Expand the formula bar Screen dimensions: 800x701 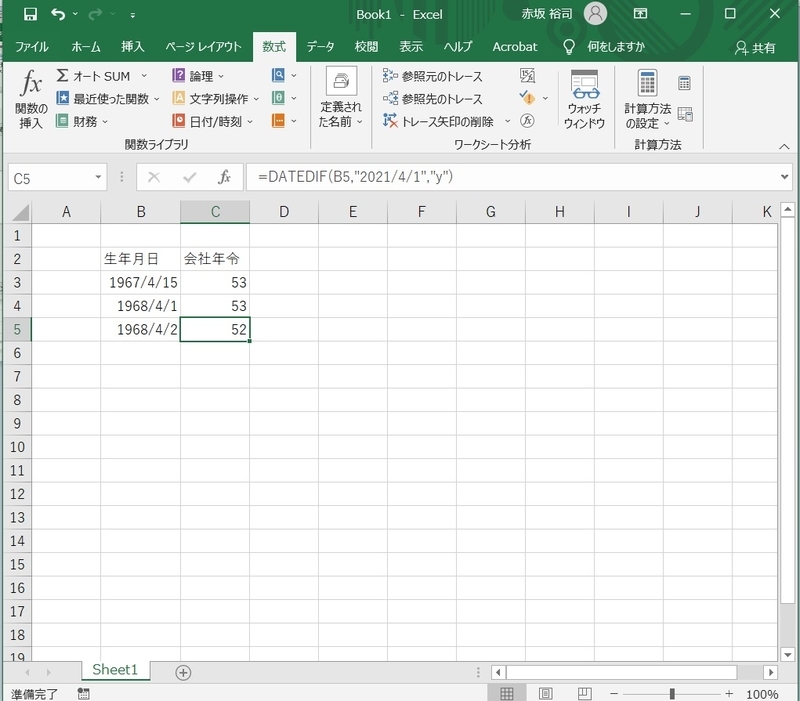(784, 177)
